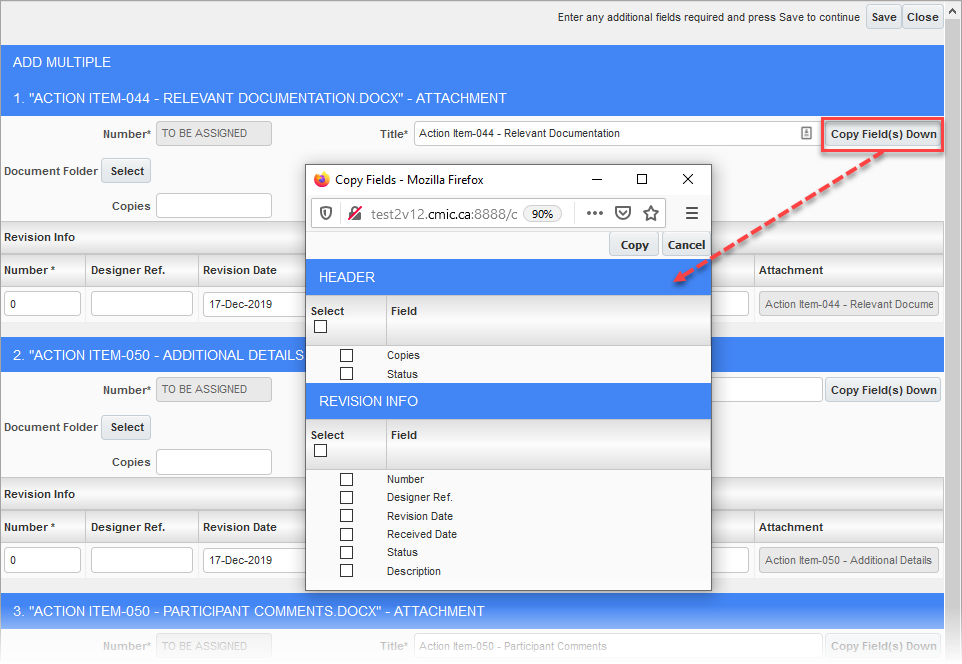This screenshot has width=962, height=664.
Task: Click Copy Field(s) Down for item 1
Action: click(883, 134)
